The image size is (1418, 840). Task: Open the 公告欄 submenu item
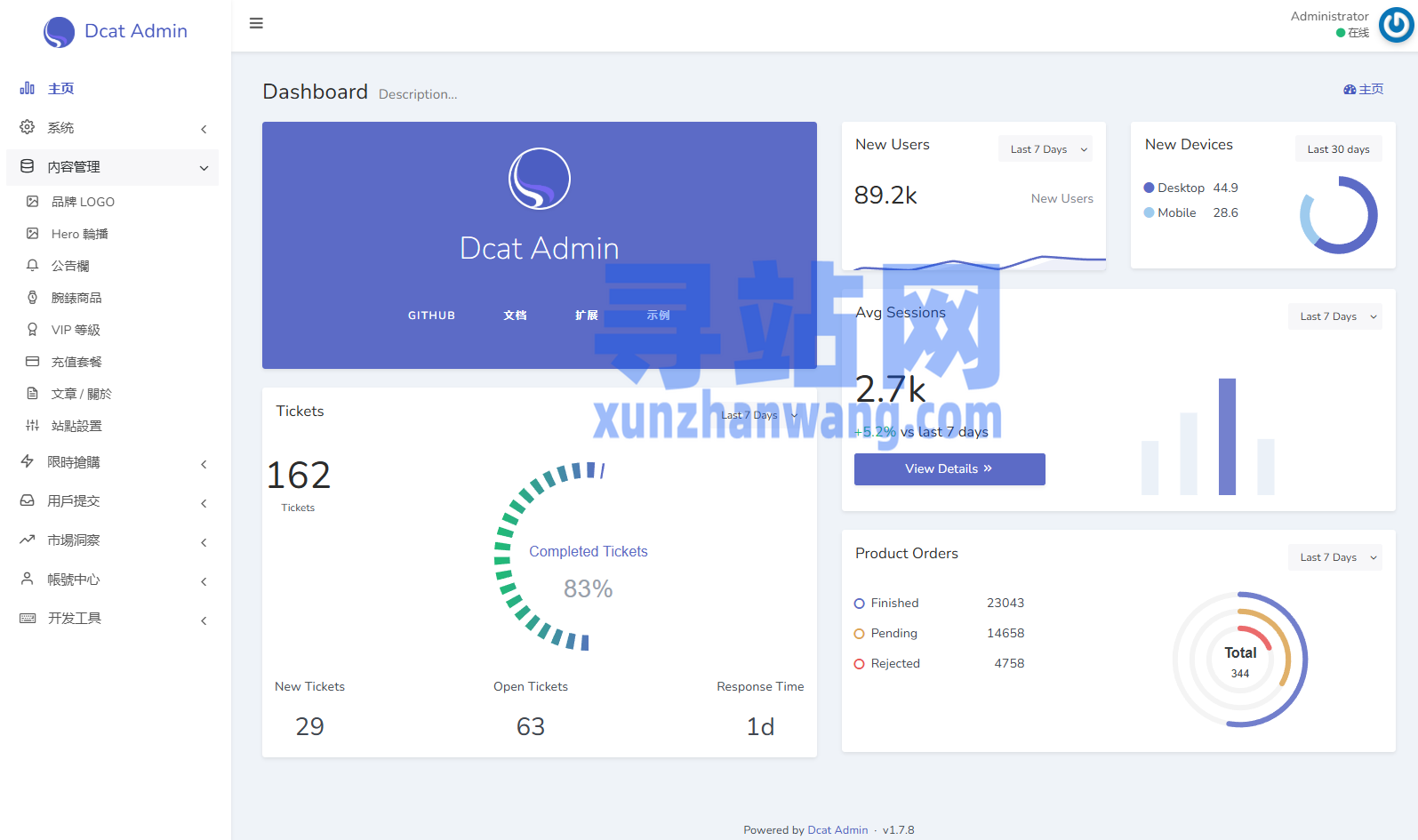point(113,266)
